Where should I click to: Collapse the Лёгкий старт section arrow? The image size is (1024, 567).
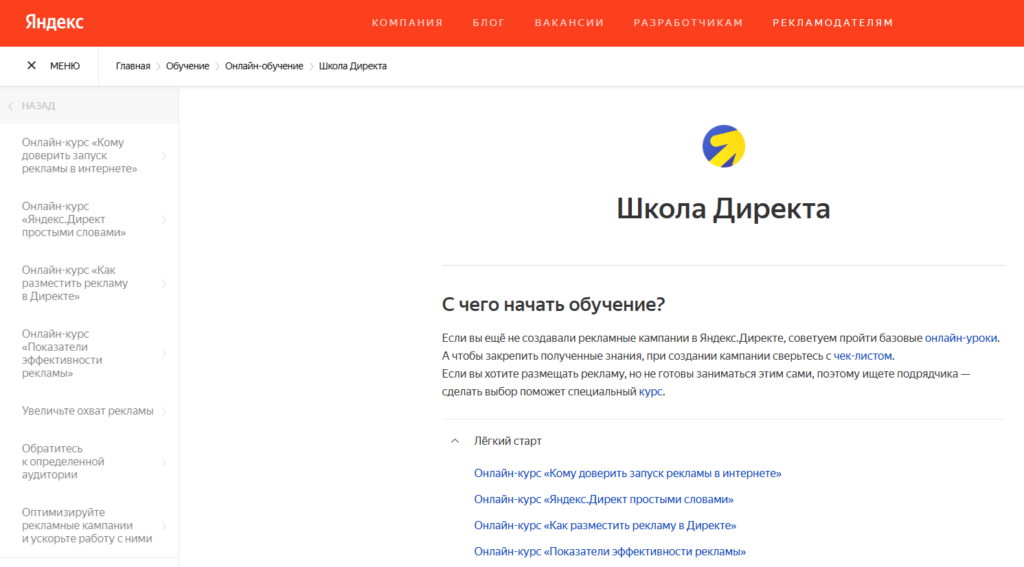point(455,441)
